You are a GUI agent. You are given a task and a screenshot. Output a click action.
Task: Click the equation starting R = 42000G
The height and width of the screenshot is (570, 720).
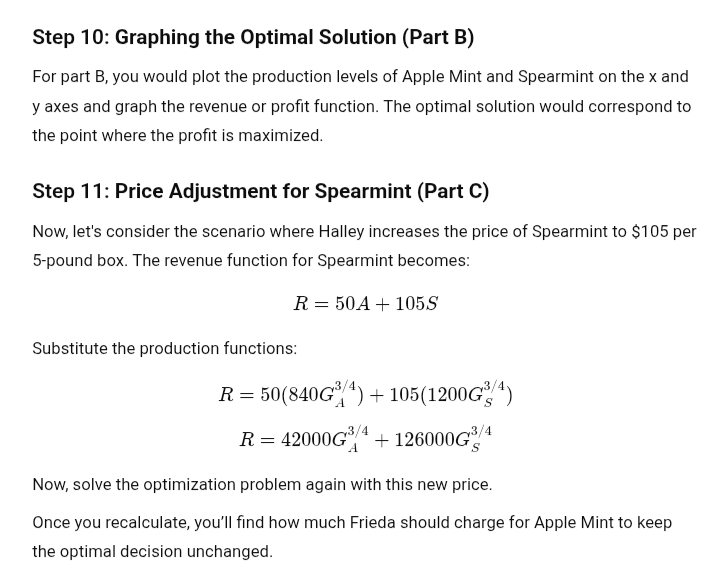[x=366, y=439]
